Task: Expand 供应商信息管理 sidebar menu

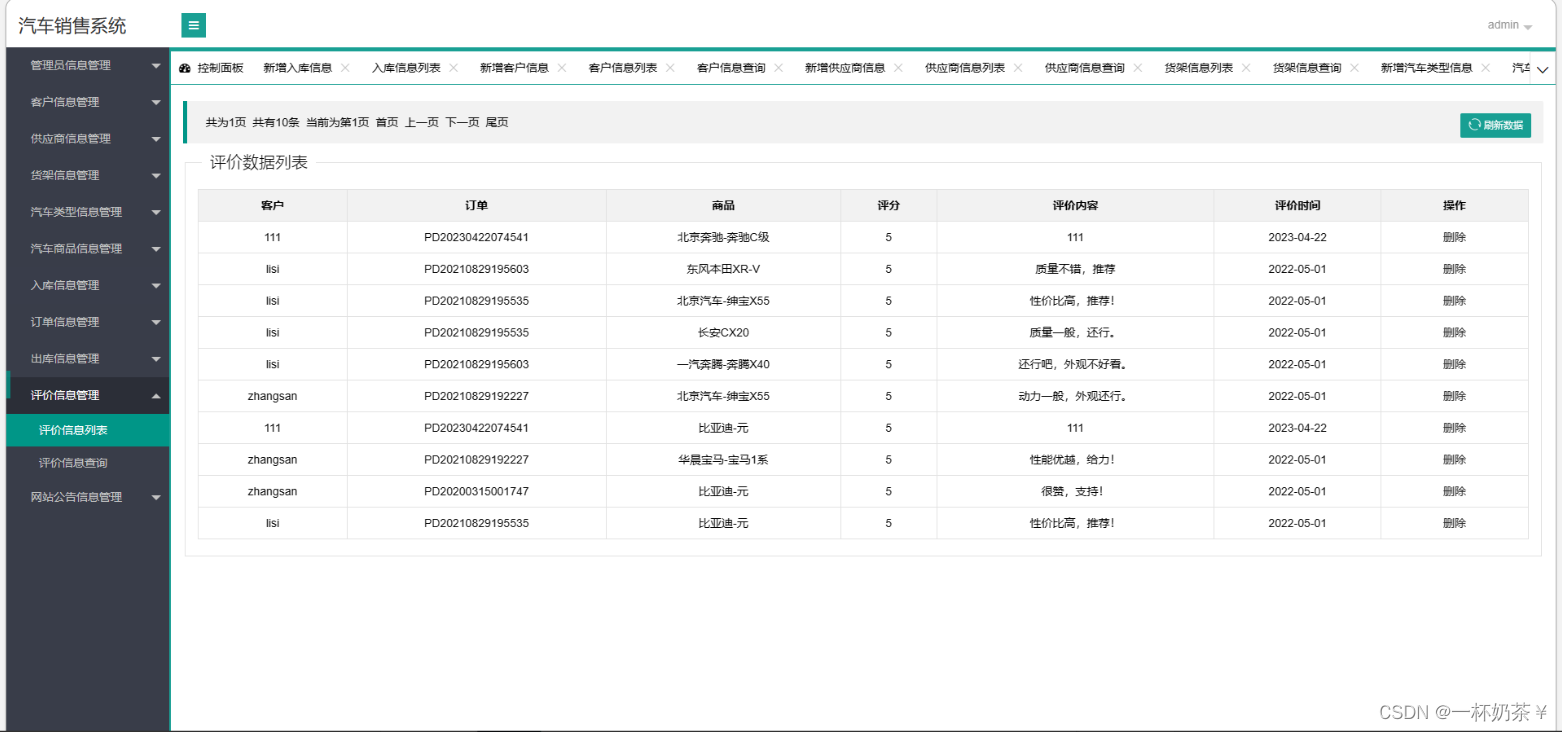Action: pyautogui.click(x=88, y=139)
